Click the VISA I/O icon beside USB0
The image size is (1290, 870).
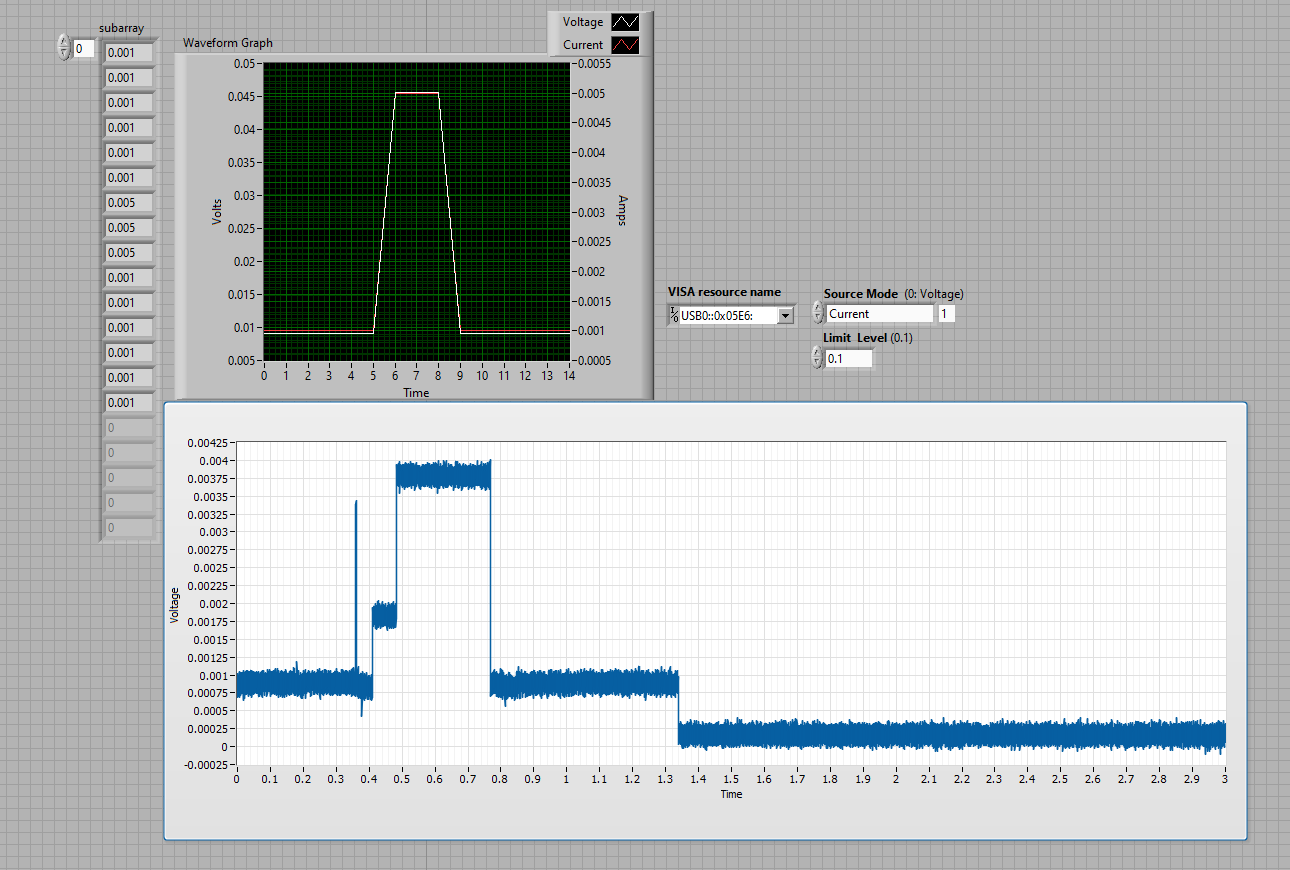(x=674, y=316)
